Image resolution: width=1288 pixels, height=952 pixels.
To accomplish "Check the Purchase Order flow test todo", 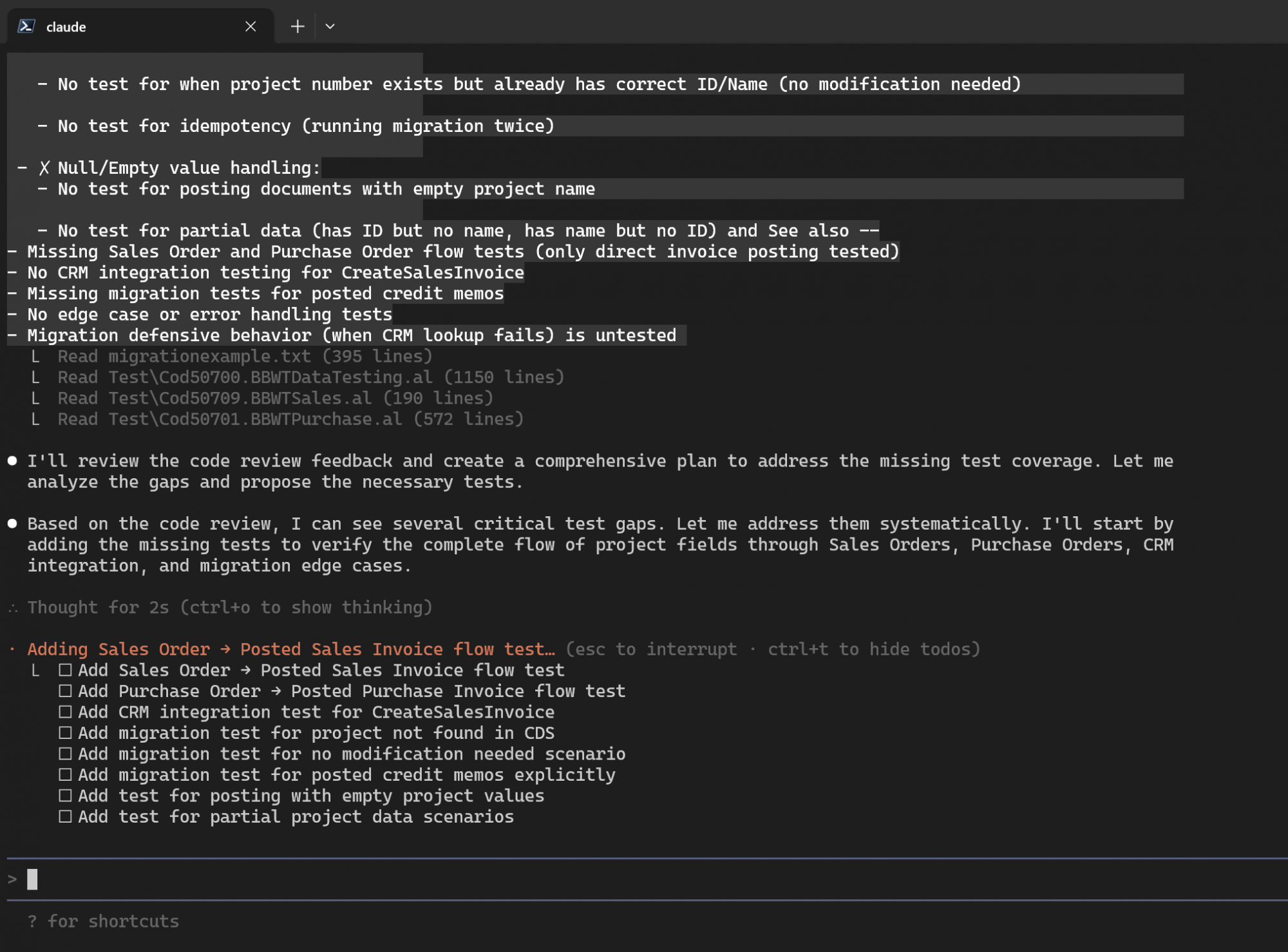I will (65, 691).
